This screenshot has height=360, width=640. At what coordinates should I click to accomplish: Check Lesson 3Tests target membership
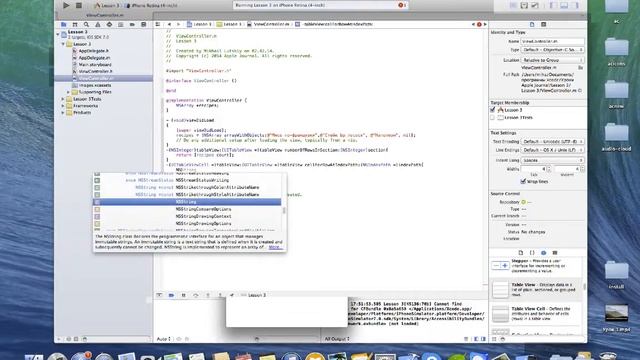pos(492,118)
